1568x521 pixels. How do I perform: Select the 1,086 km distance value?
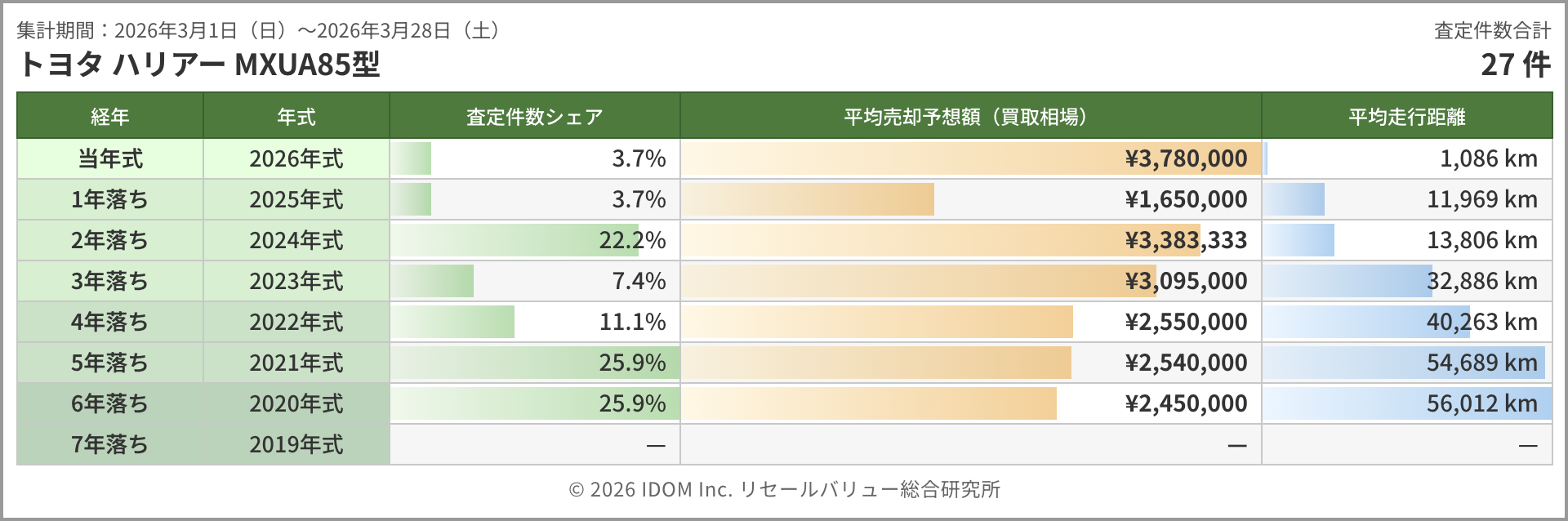click(x=1488, y=158)
